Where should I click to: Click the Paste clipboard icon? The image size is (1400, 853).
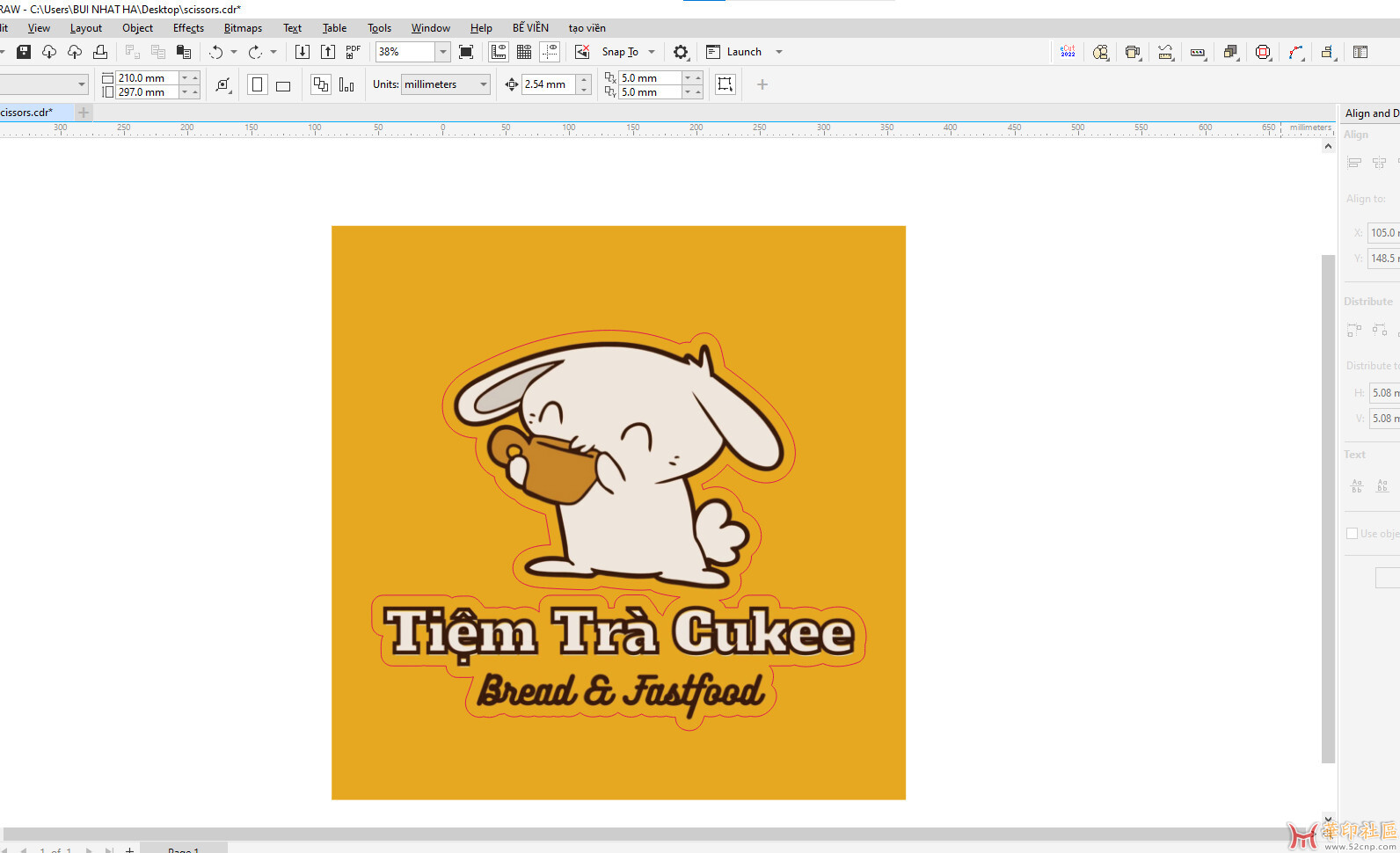(184, 52)
